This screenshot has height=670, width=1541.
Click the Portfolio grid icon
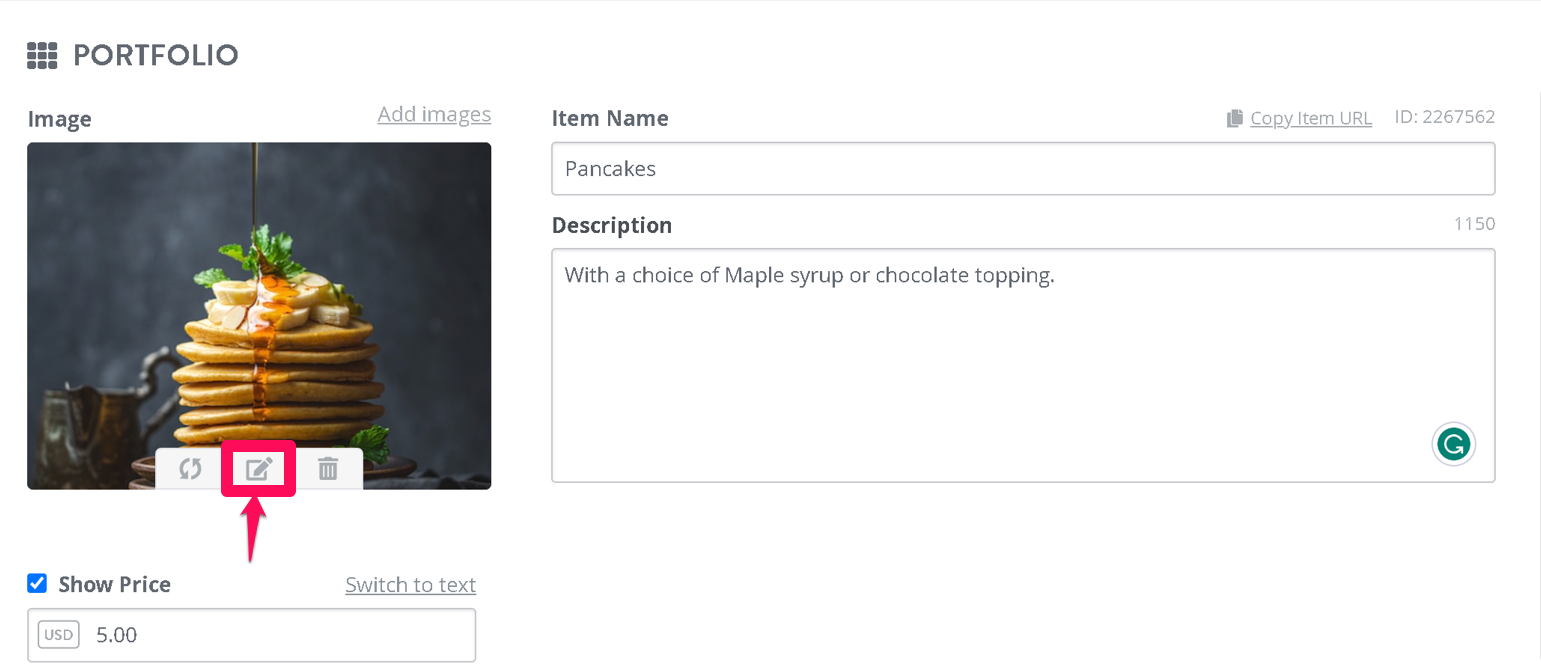(x=42, y=55)
